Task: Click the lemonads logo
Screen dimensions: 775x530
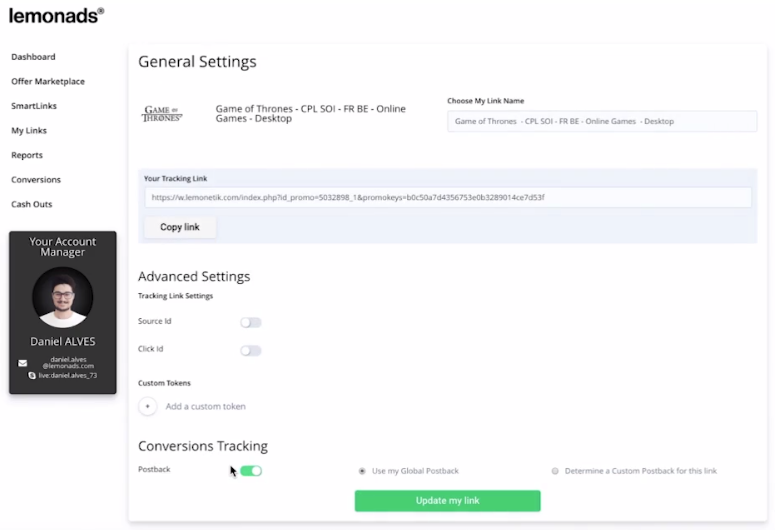Action: click(56, 15)
